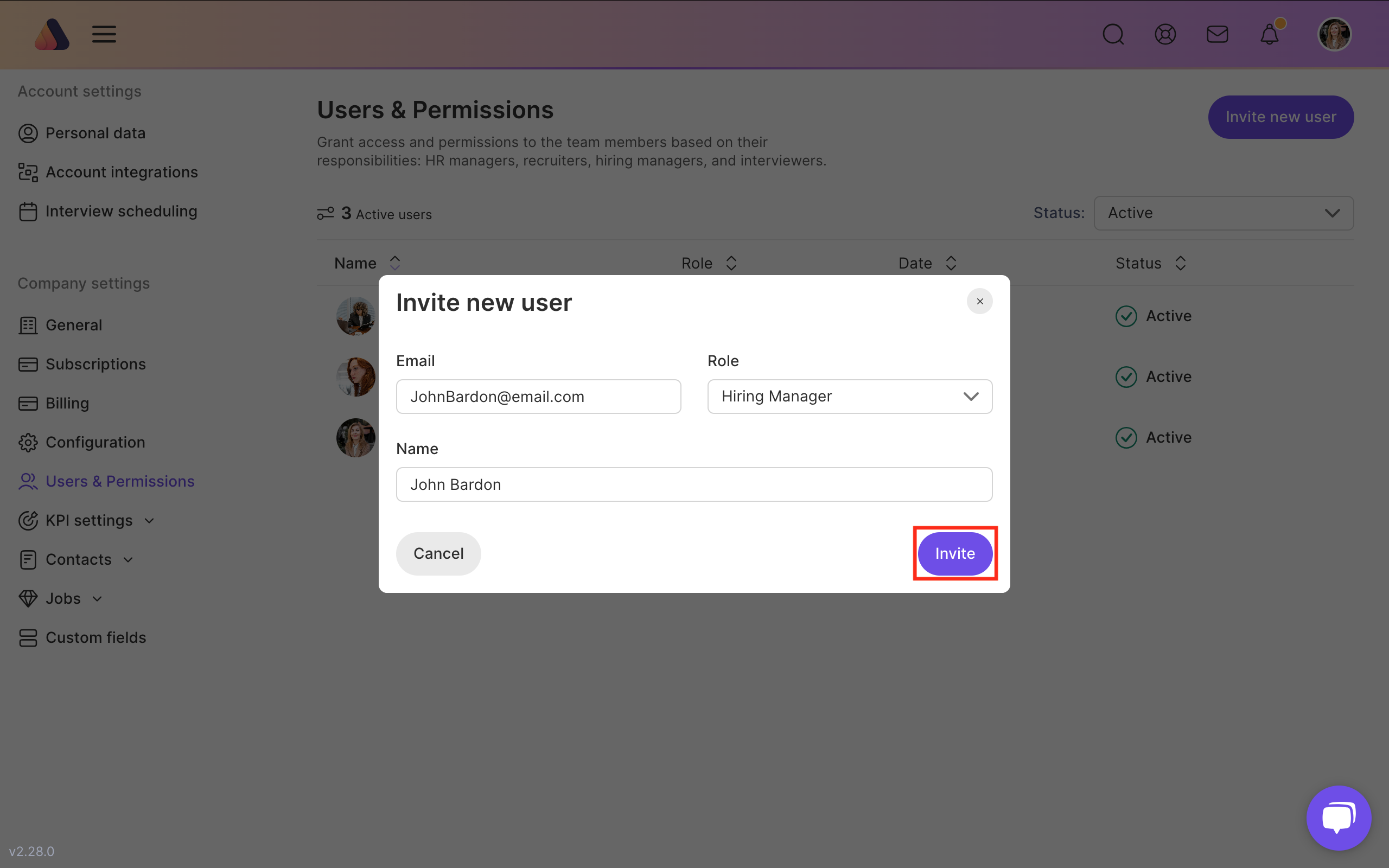Click the Personal data user icon
1389x868 pixels.
pyautogui.click(x=28, y=133)
